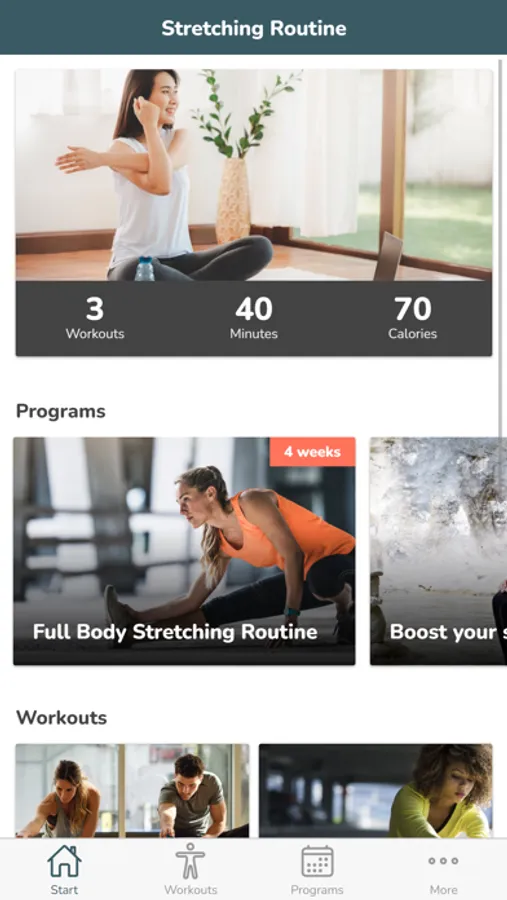Tap the More three-dots icon
Viewport: 507px width, 900px height.
443,860
